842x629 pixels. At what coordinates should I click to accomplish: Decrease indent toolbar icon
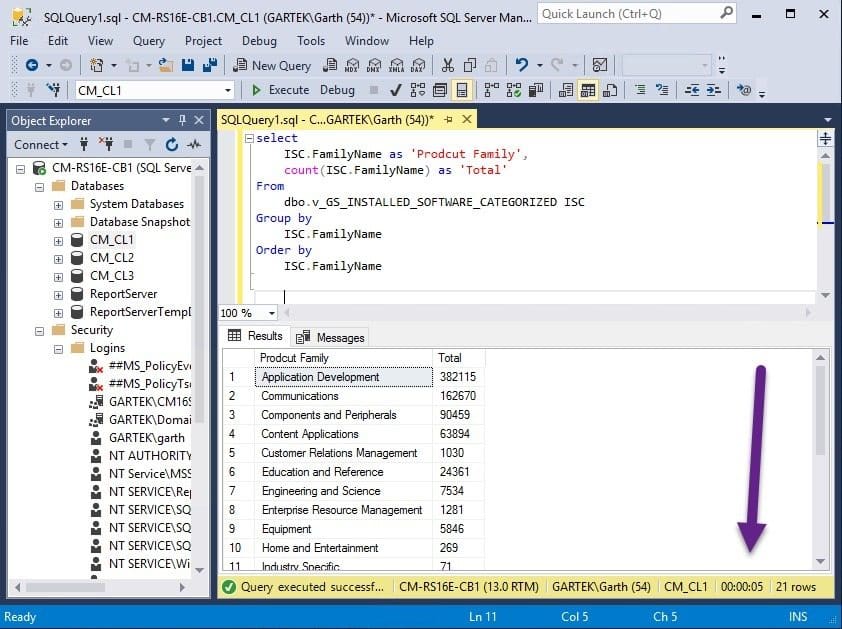point(692,90)
